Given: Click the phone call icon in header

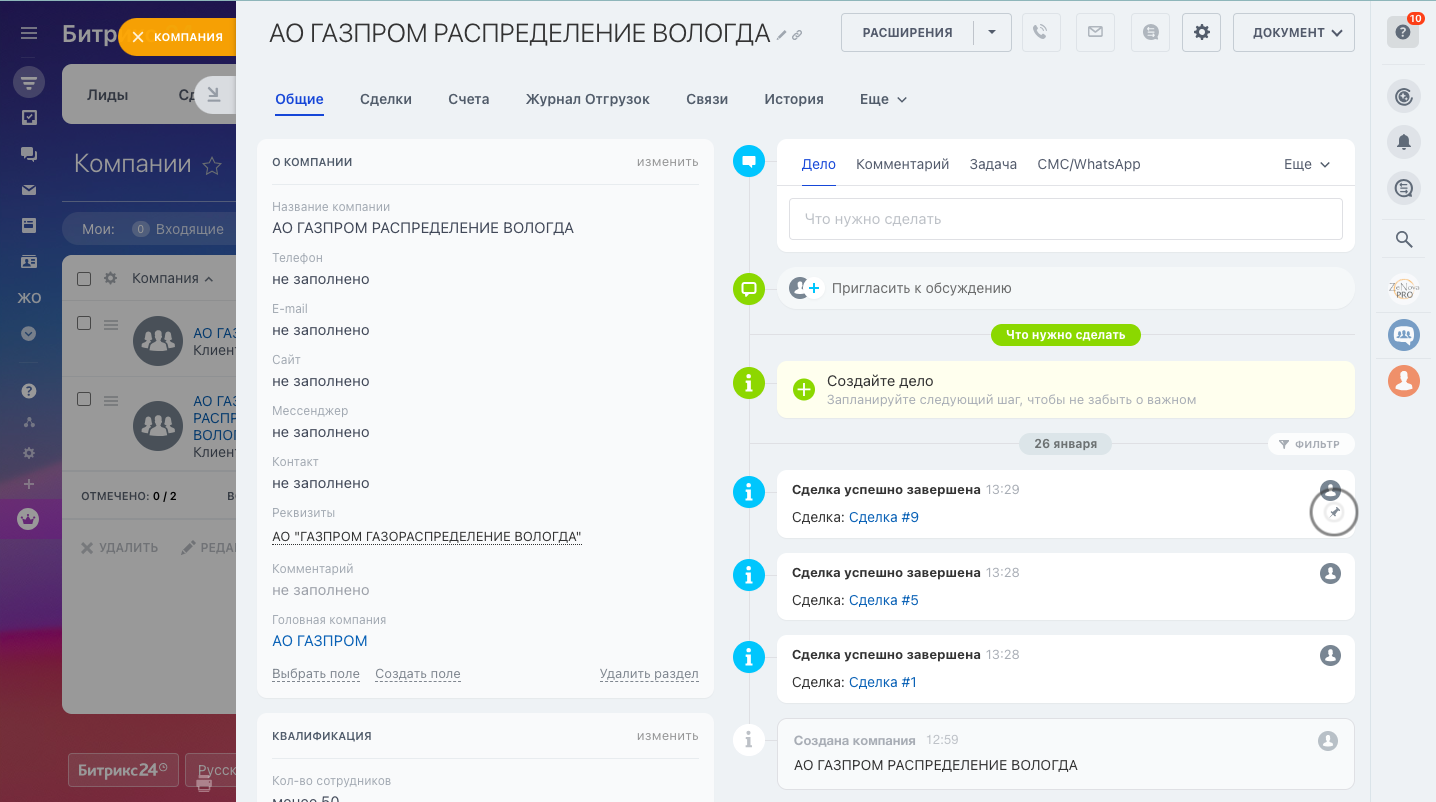Looking at the screenshot, I should (x=1041, y=32).
